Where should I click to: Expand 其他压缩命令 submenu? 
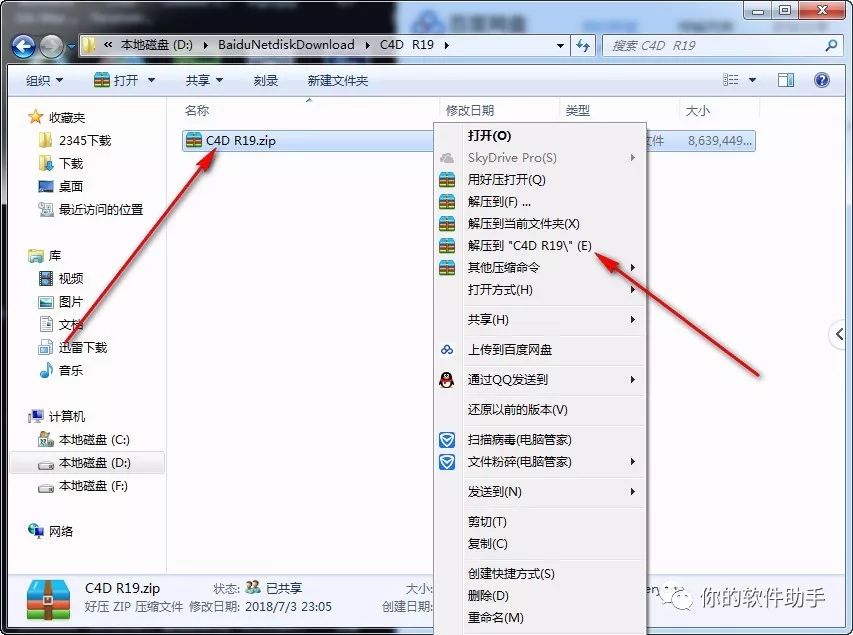click(540, 268)
